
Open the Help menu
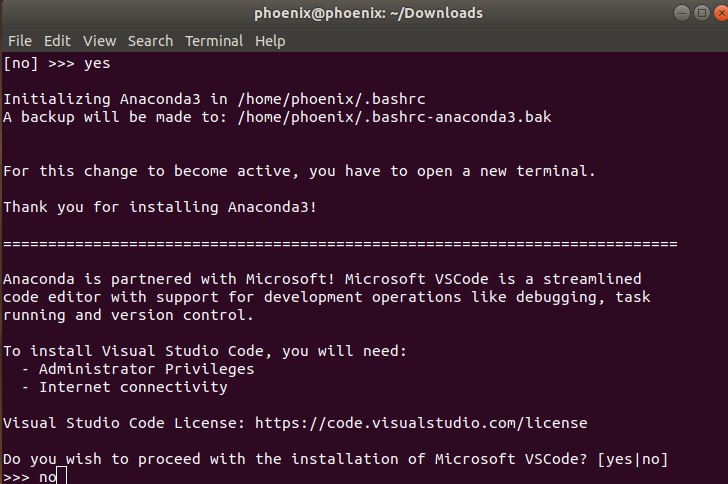coord(270,41)
